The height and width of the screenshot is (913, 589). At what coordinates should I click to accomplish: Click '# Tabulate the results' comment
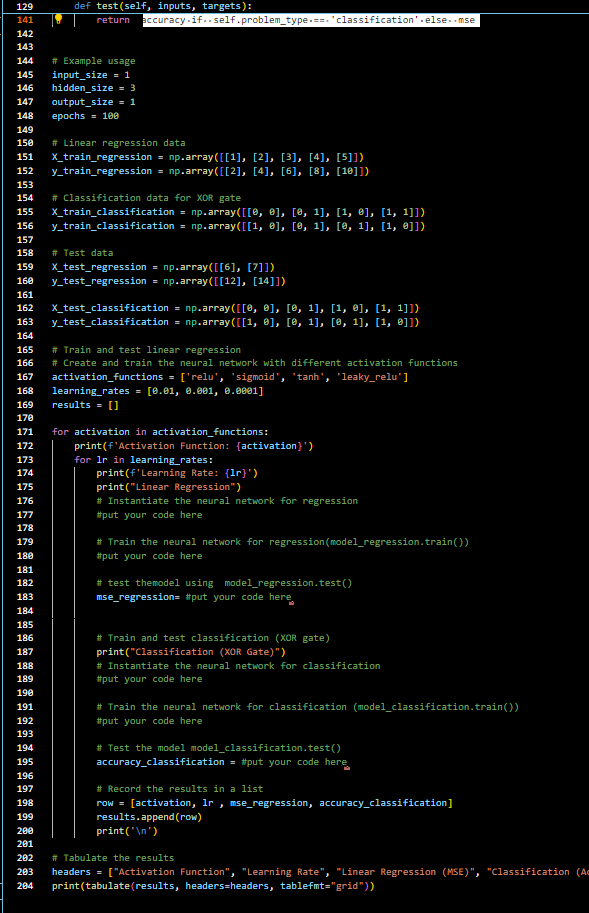coord(113,858)
